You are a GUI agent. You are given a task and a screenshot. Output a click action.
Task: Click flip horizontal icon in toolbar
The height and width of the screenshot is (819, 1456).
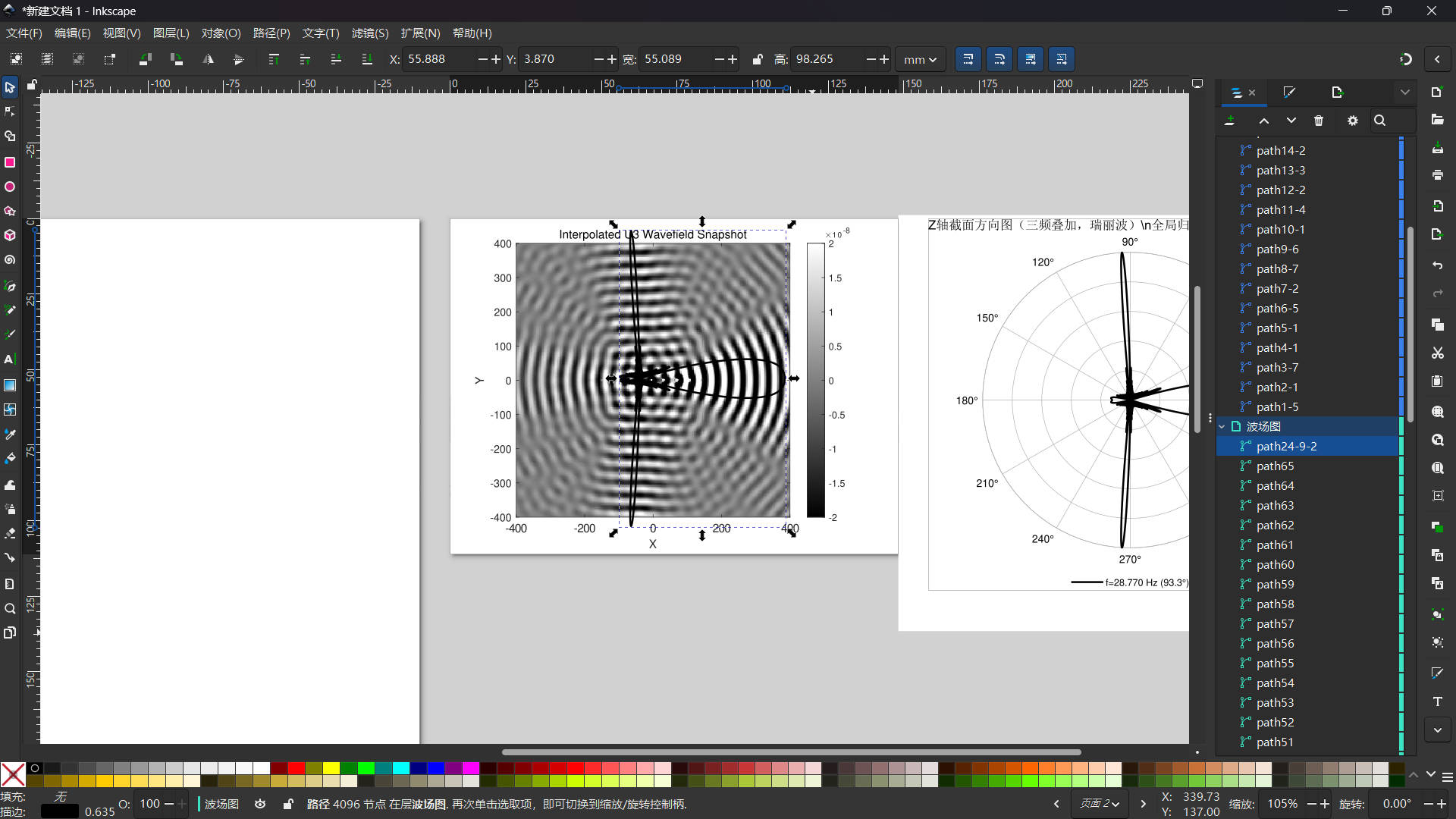[x=208, y=59]
